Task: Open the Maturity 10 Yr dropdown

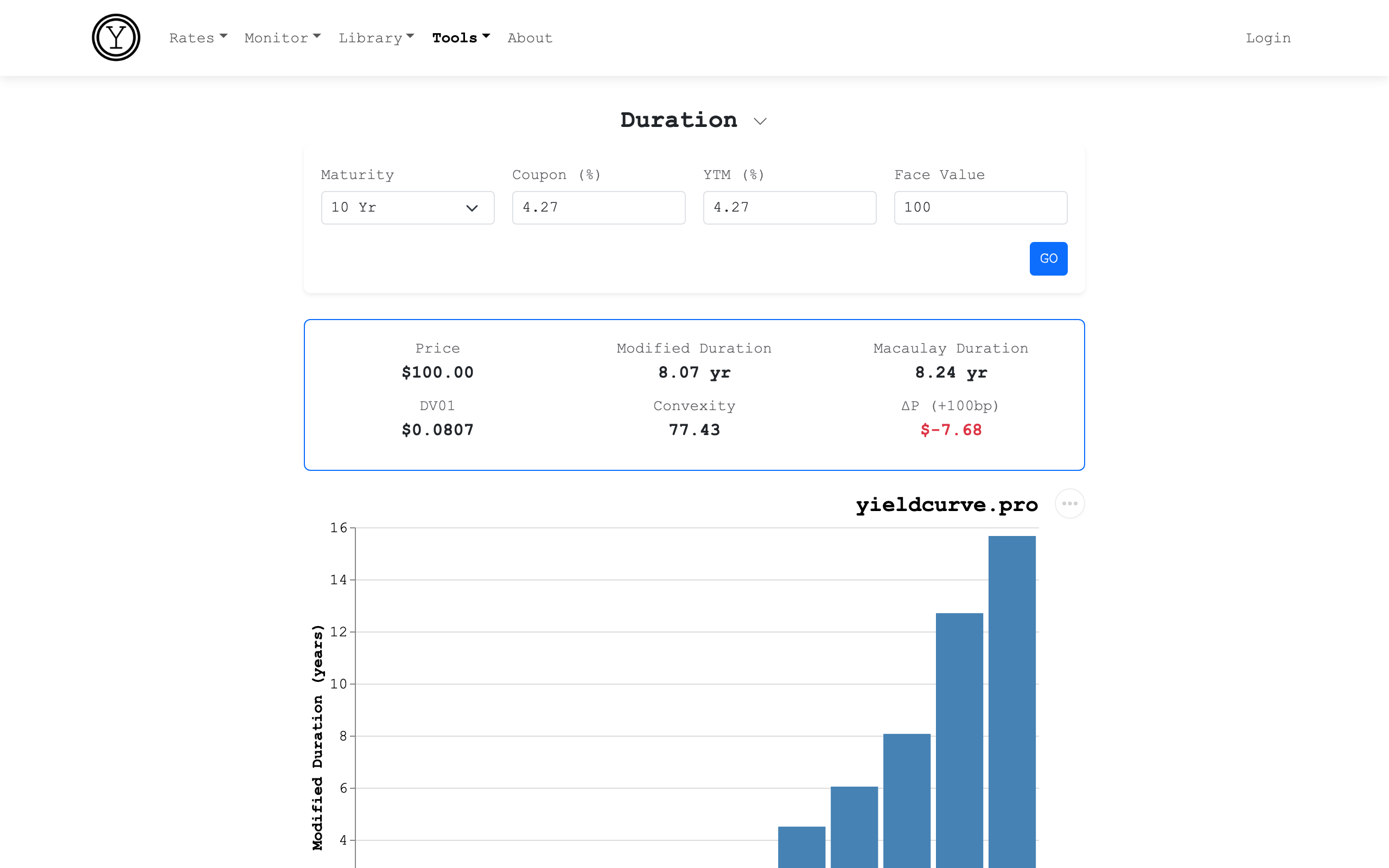Action: coord(407,208)
